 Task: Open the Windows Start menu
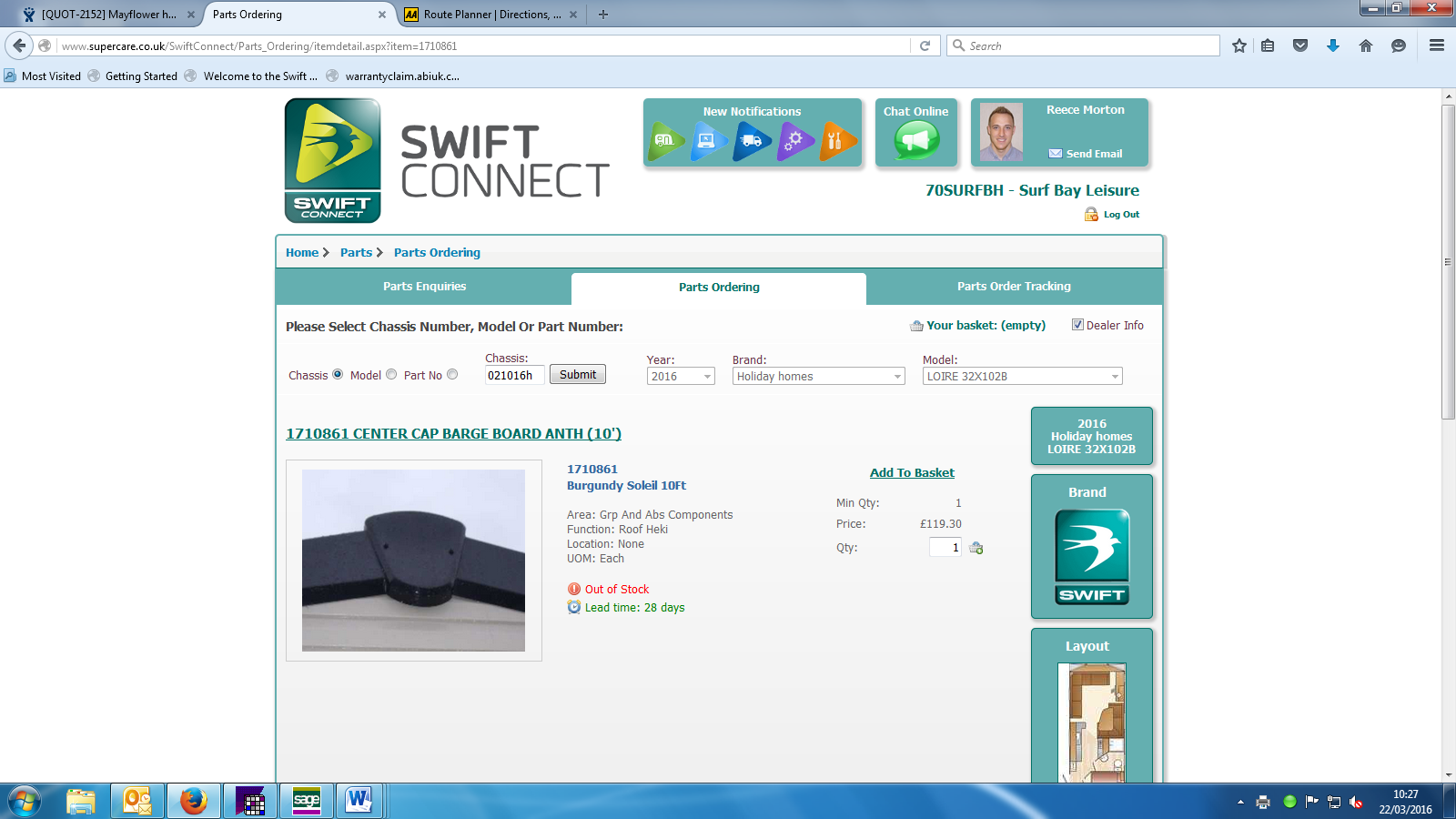25,802
